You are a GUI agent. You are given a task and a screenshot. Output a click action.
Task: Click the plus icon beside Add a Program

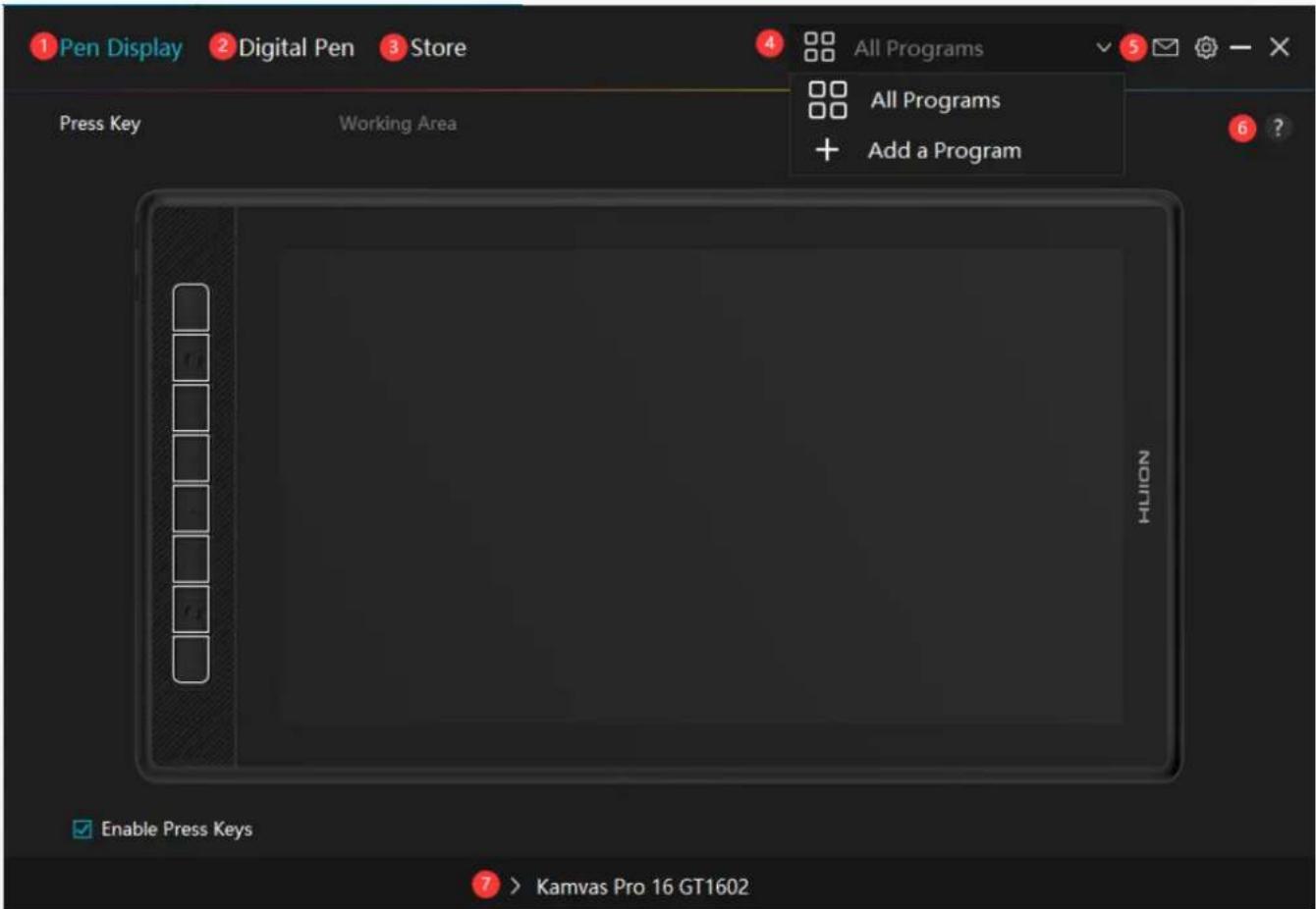[x=827, y=150]
